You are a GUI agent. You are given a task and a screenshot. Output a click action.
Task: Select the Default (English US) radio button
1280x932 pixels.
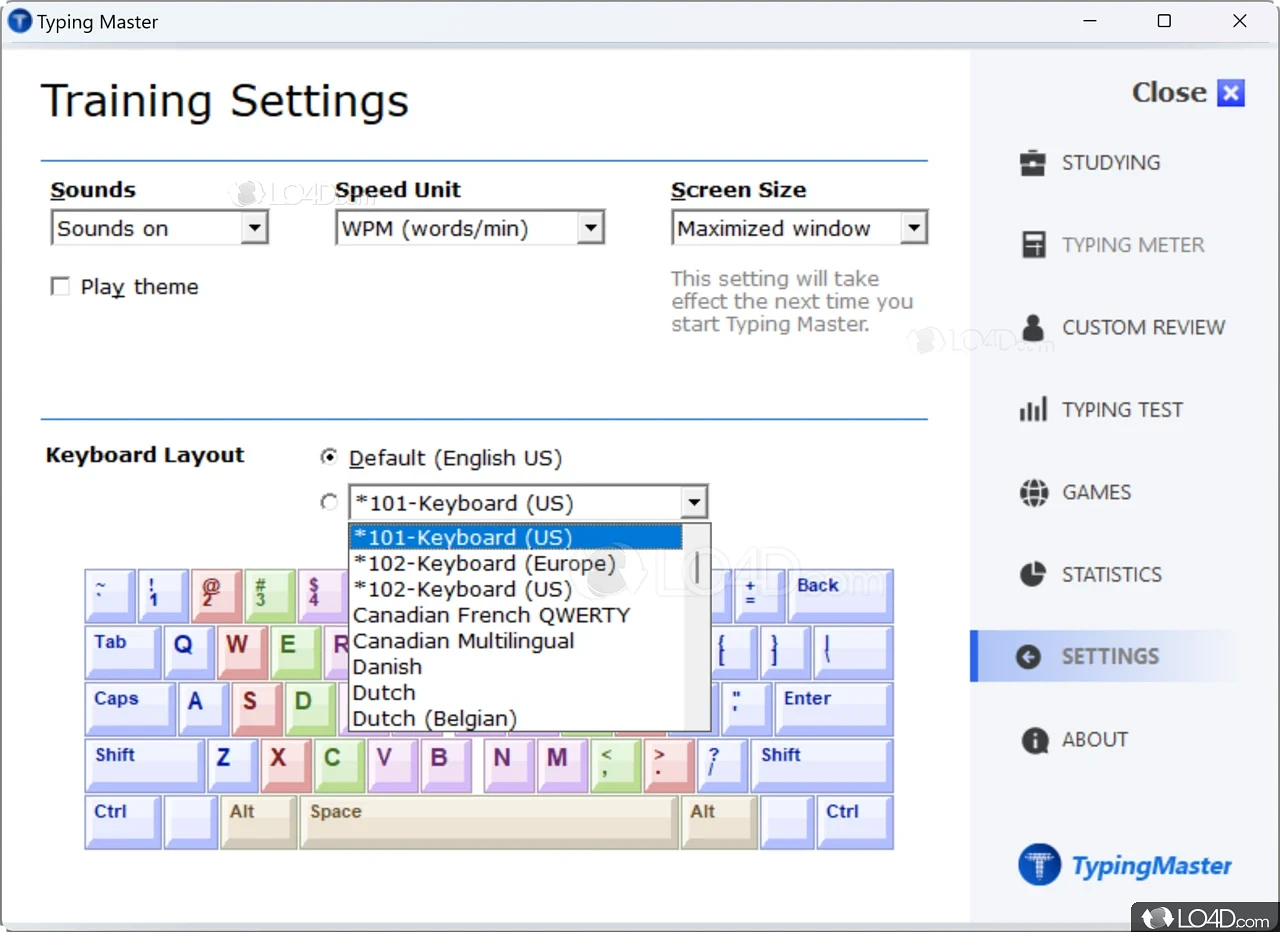pyautogui.click(x=330, y=457)
